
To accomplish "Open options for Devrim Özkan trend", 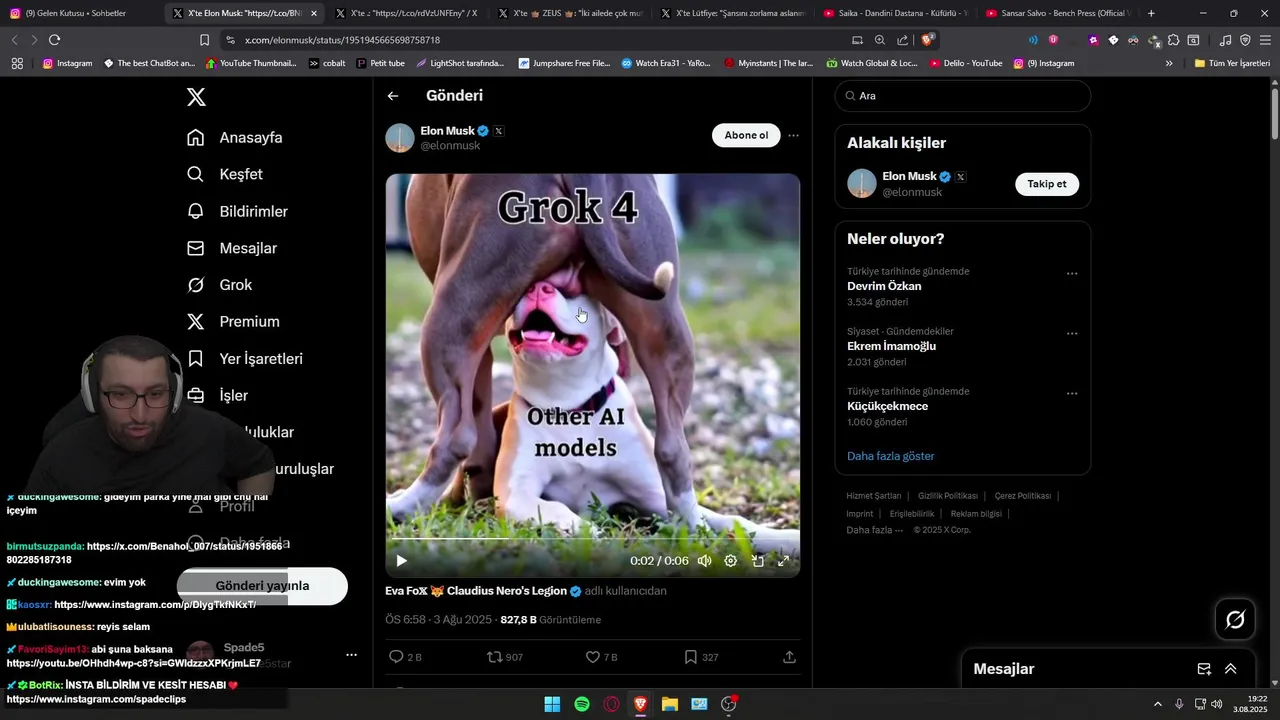I will 1072,273.
